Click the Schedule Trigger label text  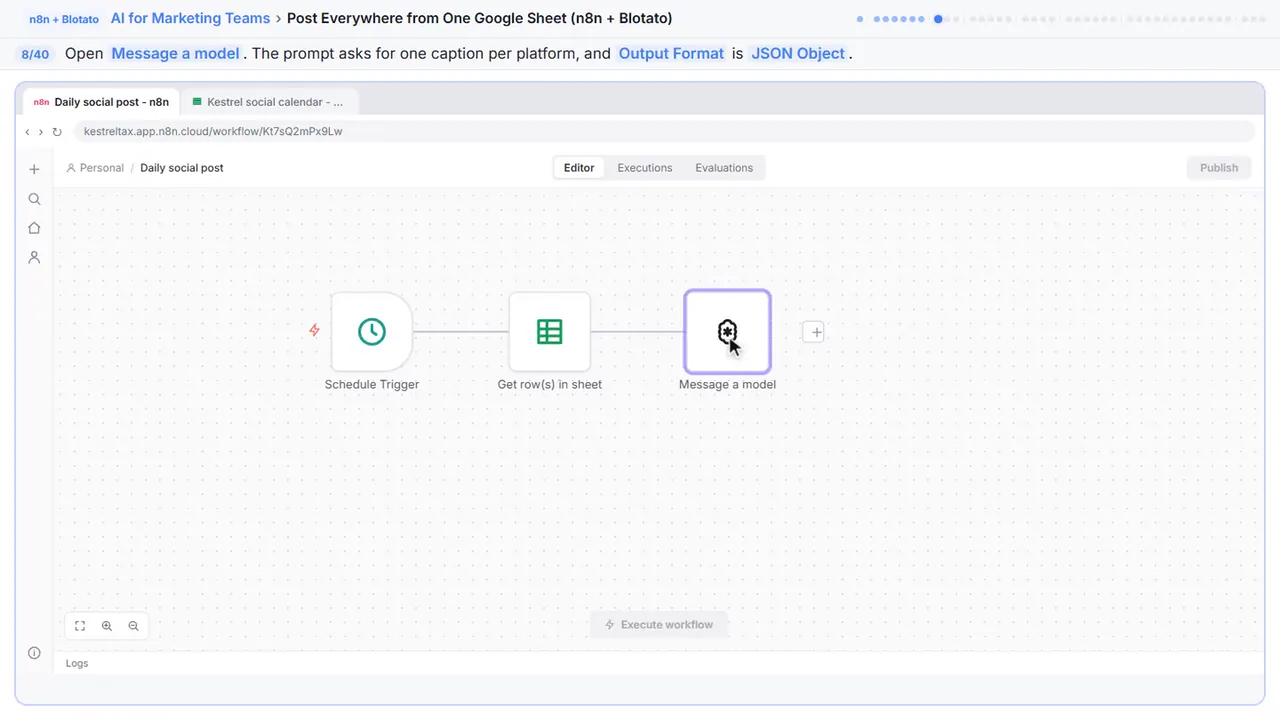372,384
